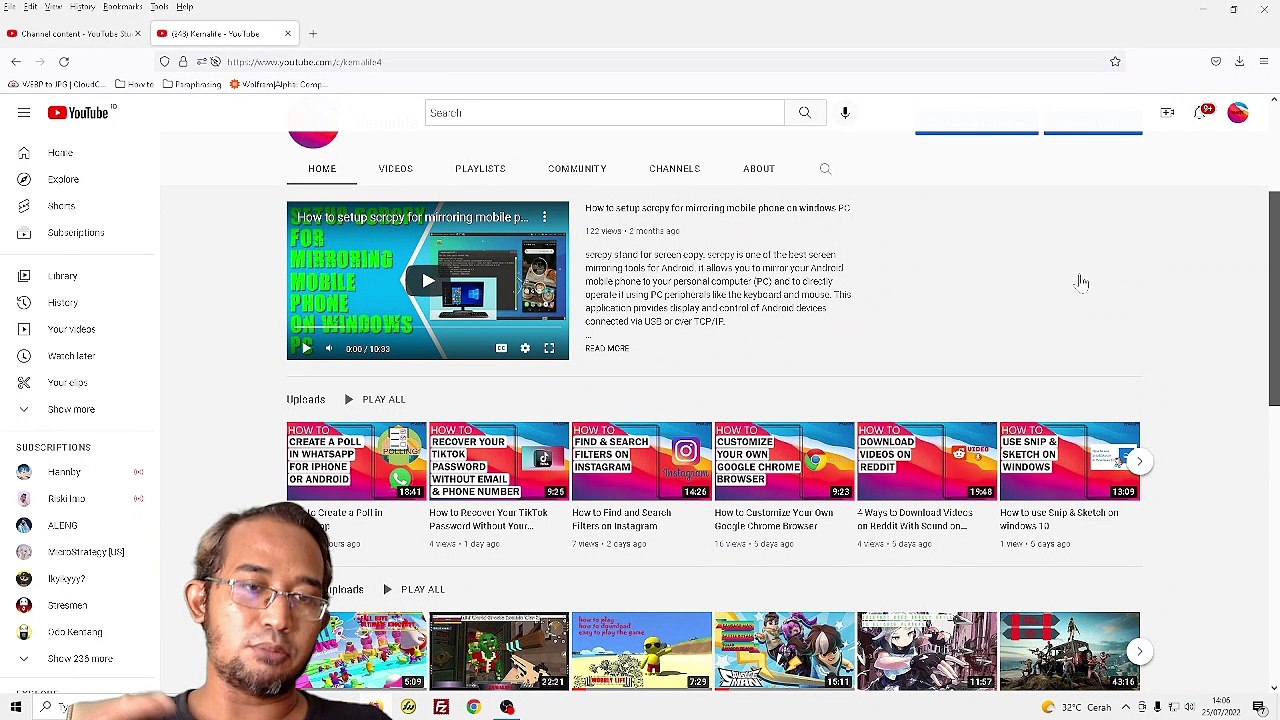
Task: Expand the description with READ MORE
Action: (607, 348)
